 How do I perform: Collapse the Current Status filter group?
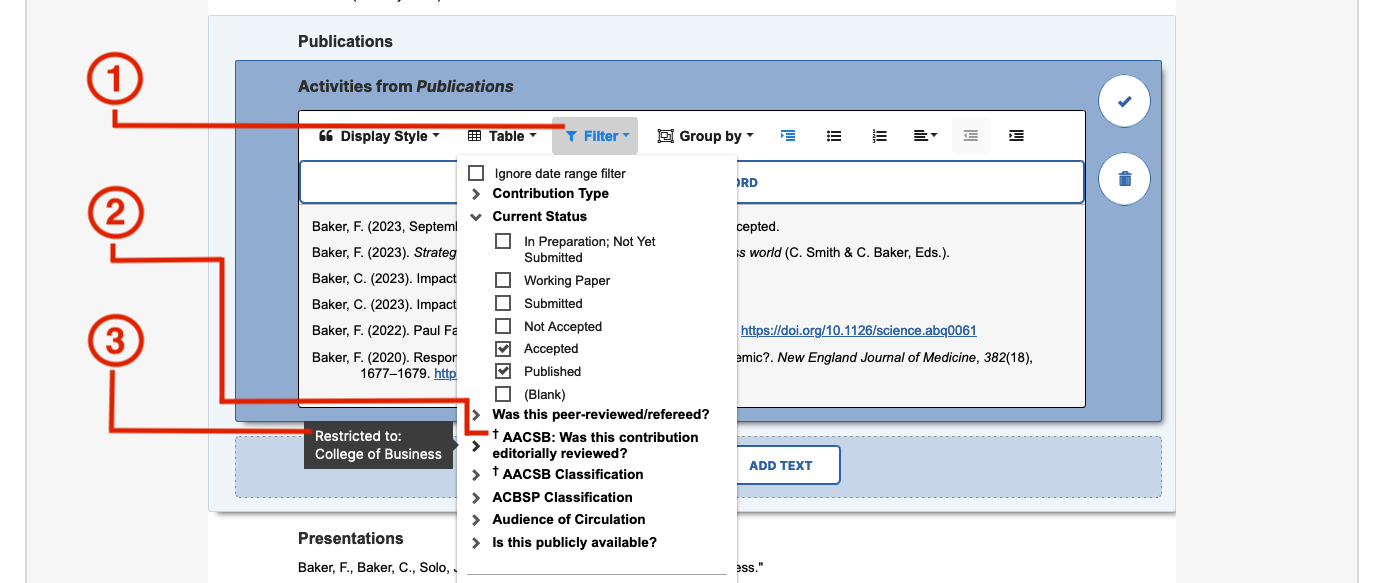click(x=476, y=216)
